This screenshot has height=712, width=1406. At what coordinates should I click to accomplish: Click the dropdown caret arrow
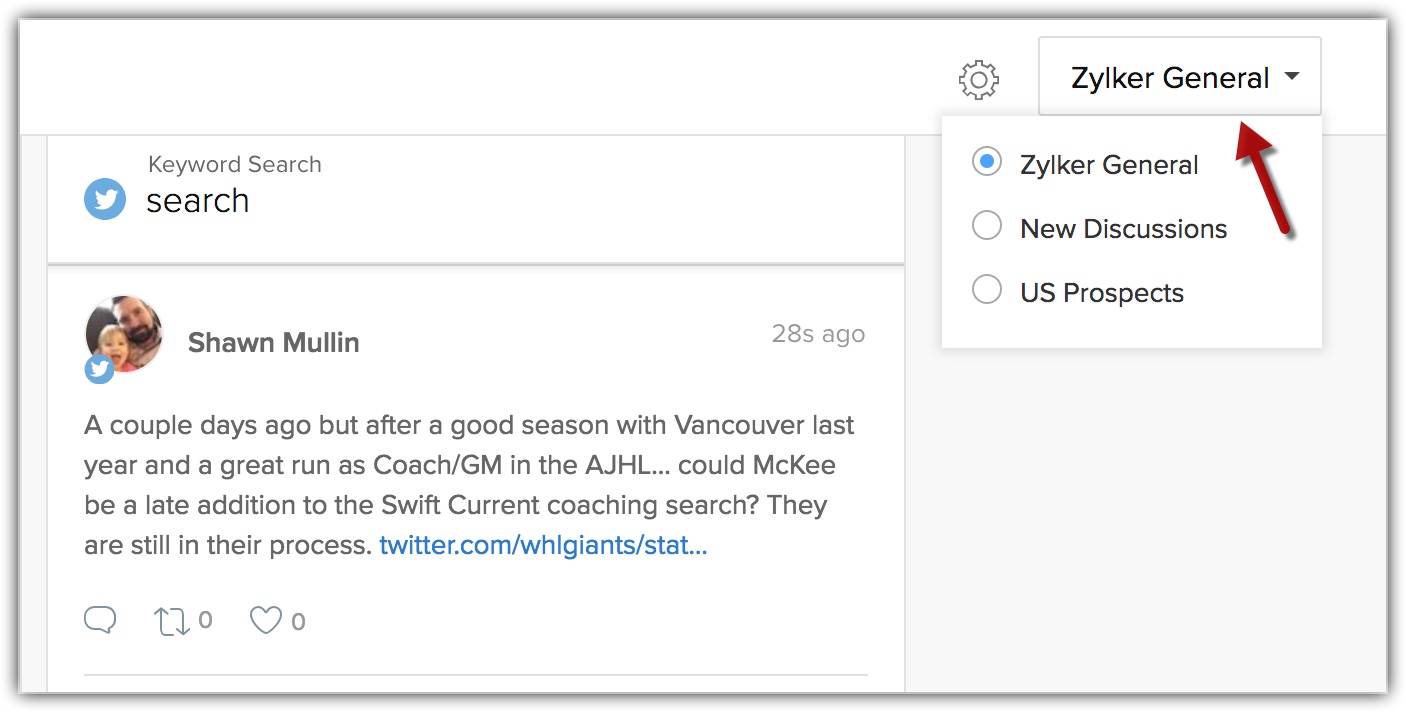click(x=1292, y=77)
